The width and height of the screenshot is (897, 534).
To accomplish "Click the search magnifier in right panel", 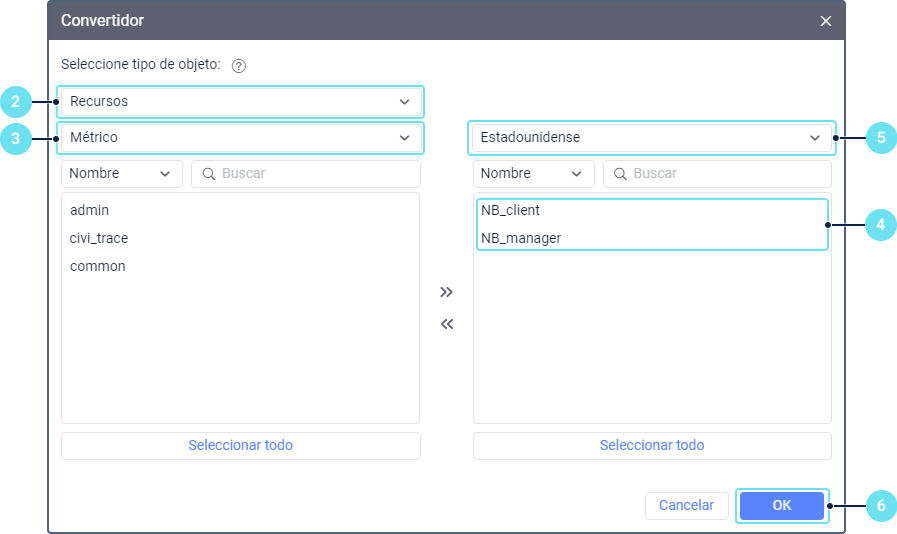I will (x=621, y=174).
